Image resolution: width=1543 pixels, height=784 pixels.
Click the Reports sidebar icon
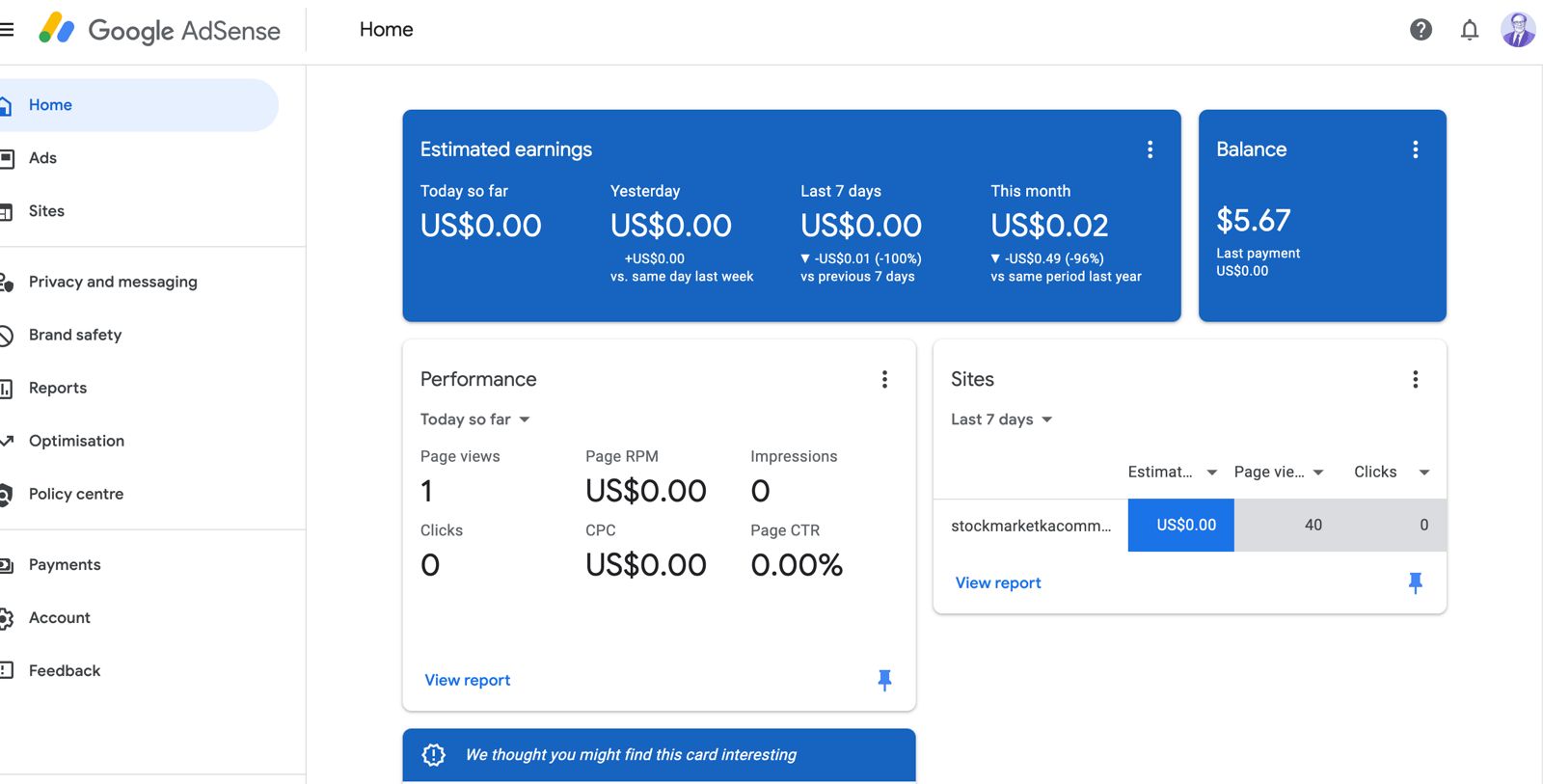pyautogui.click(x=6, y=388)
